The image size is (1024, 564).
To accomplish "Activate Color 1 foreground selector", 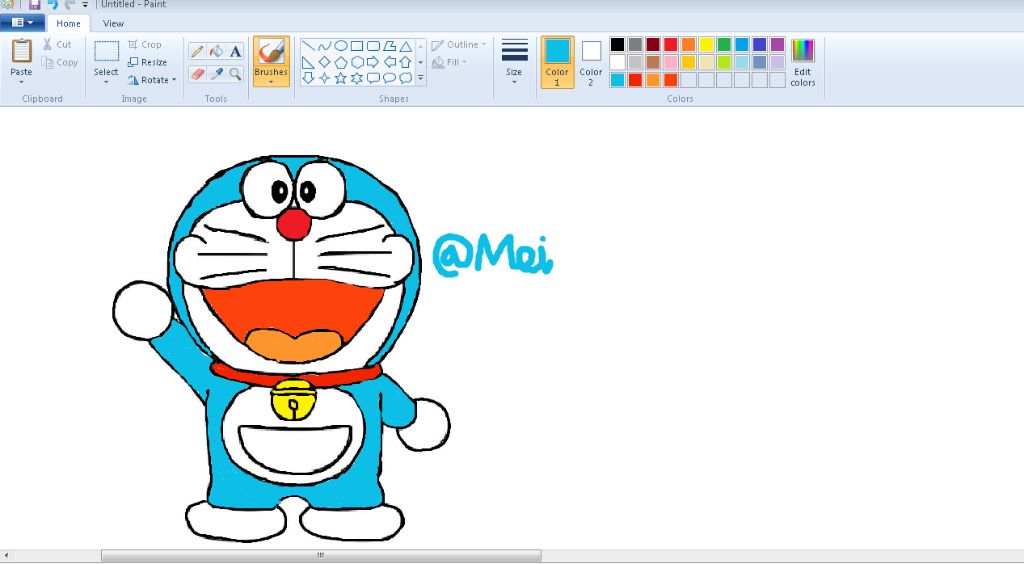I will click(557, 62).
